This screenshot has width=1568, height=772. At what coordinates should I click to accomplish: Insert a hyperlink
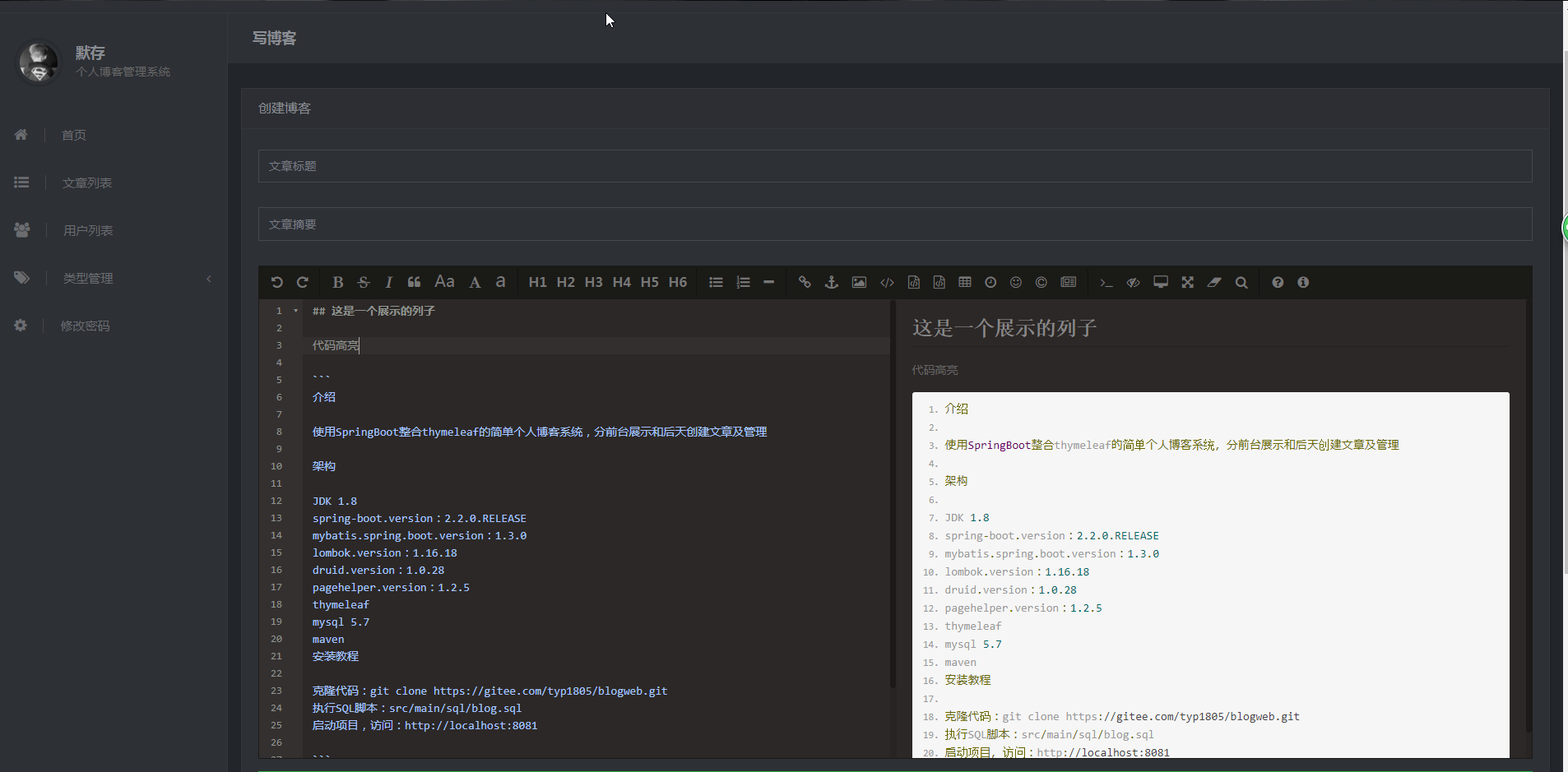point(805,282)
